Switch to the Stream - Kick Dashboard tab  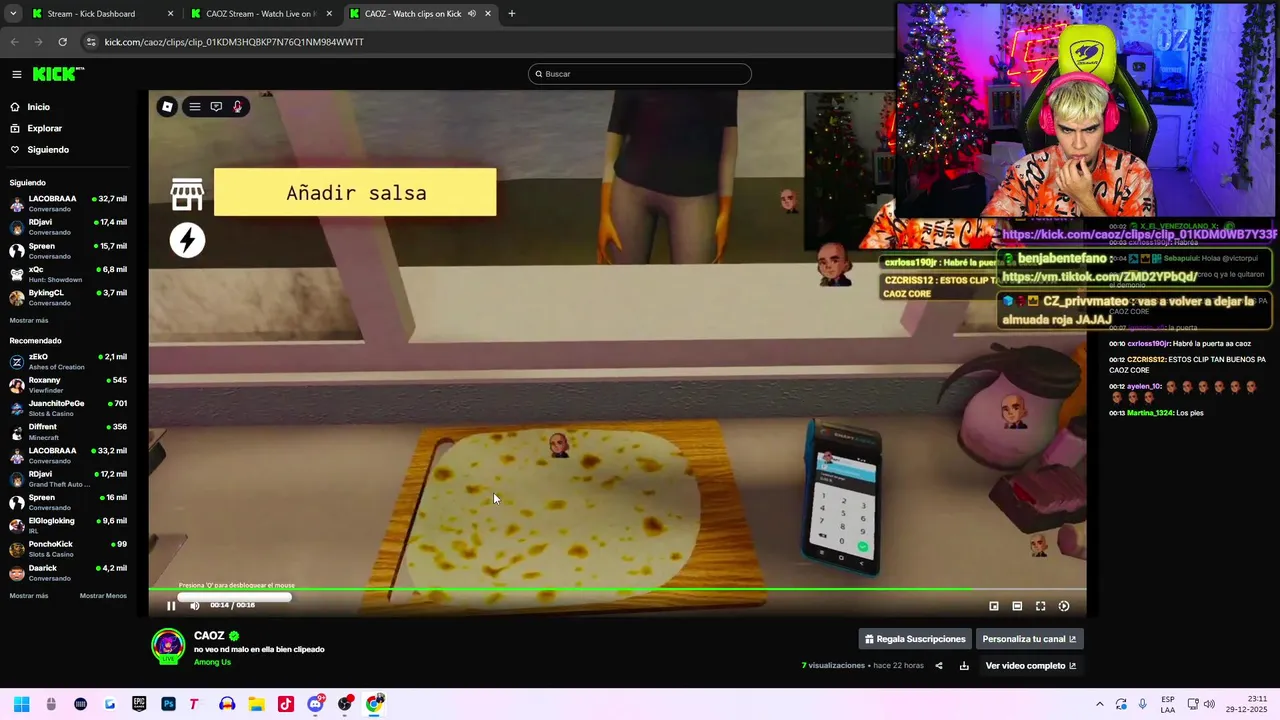(x=102, y=14)
